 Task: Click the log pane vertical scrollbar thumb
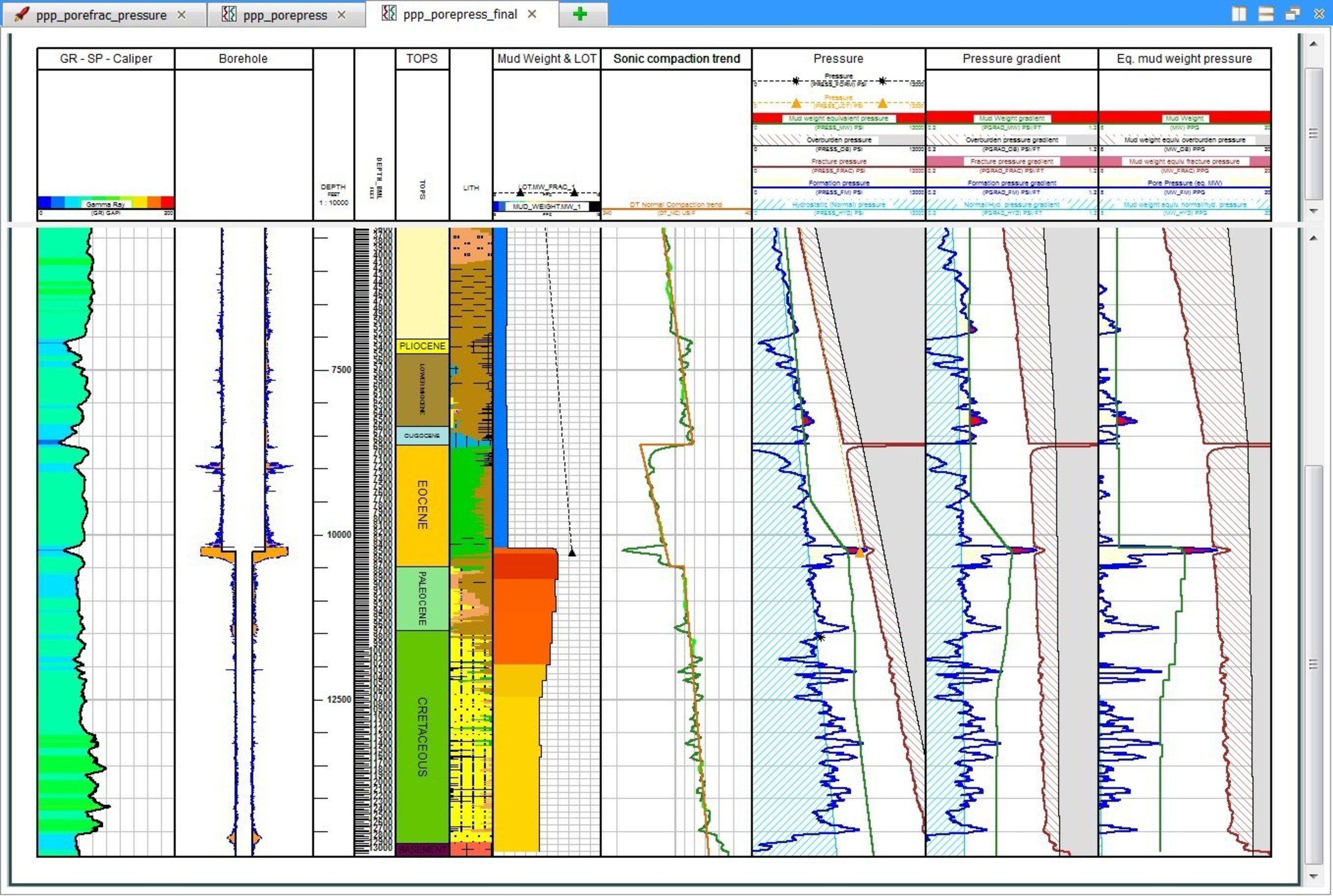(x=1314, y=664)
